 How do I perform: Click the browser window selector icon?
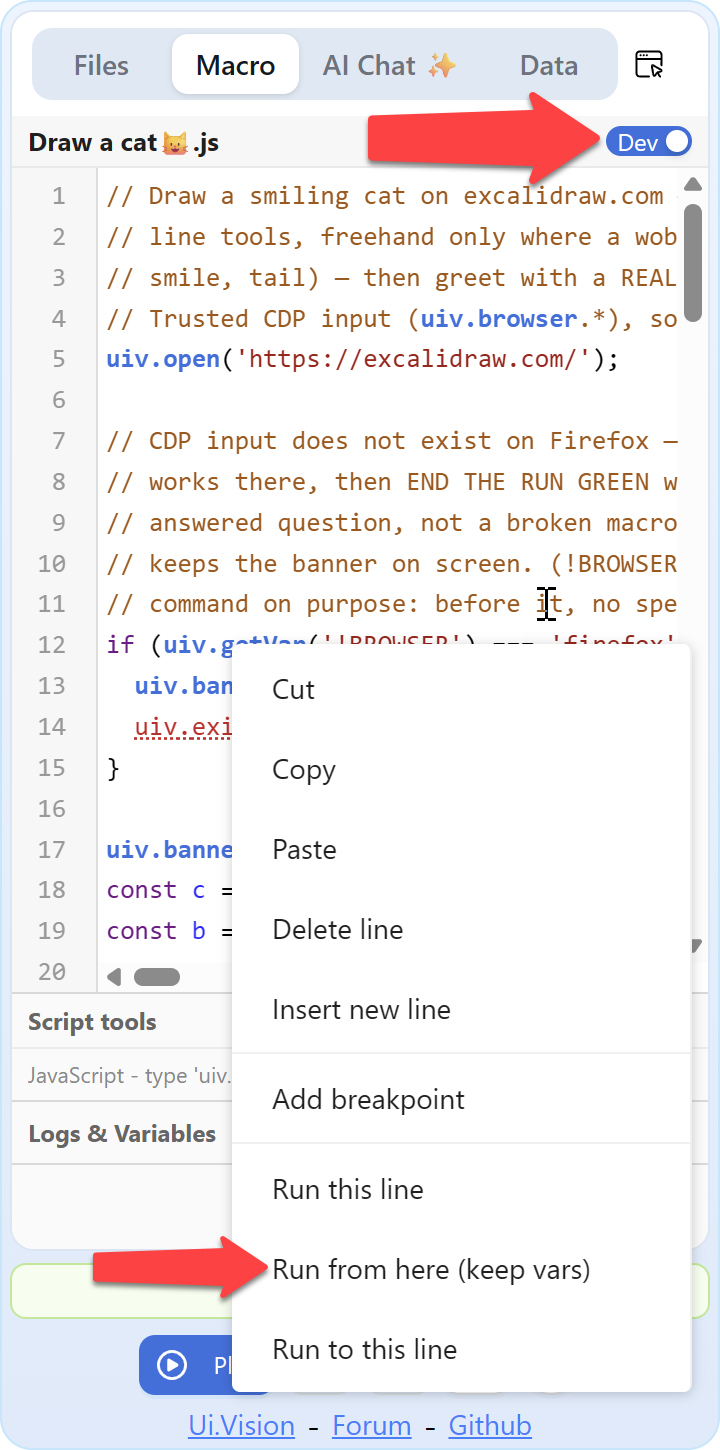pyautogui.click(x=650, y=65)
